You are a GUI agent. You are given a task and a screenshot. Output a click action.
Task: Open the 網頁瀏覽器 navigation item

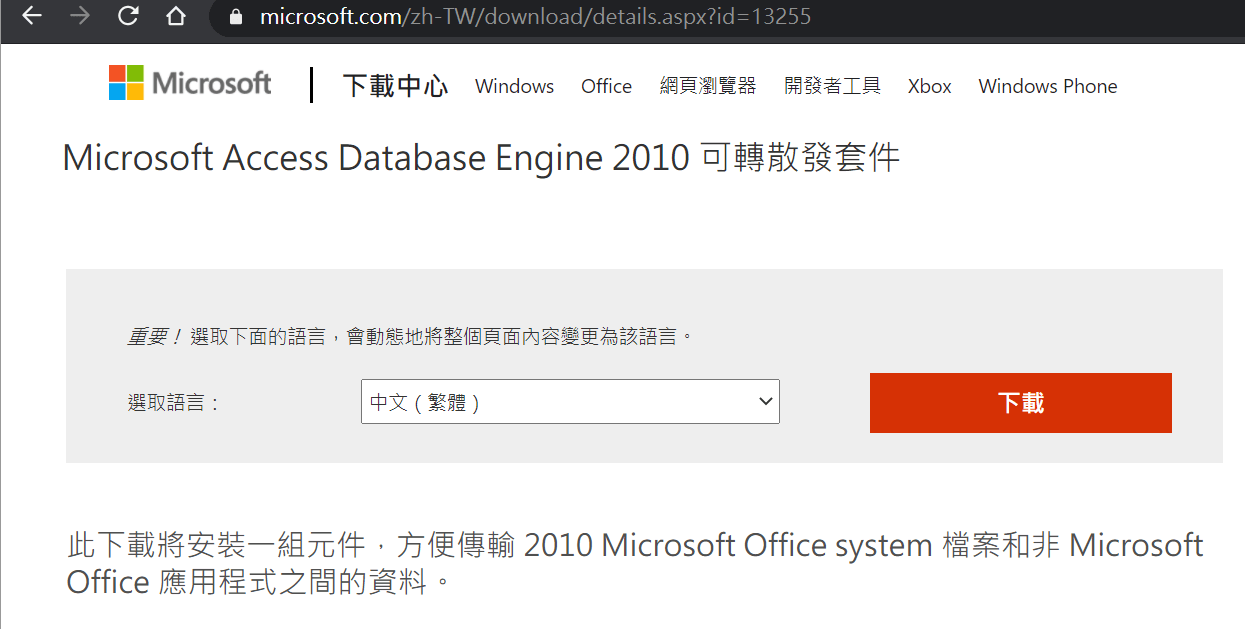pyautogui.click(x=708, y=86)
